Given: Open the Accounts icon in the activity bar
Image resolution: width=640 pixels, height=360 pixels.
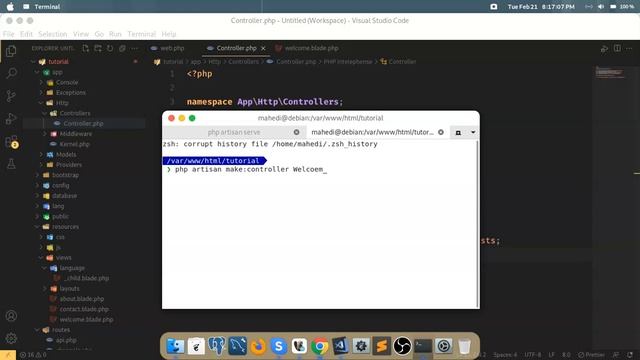Looking at the screenshot, I should click(x=11, y=316).
